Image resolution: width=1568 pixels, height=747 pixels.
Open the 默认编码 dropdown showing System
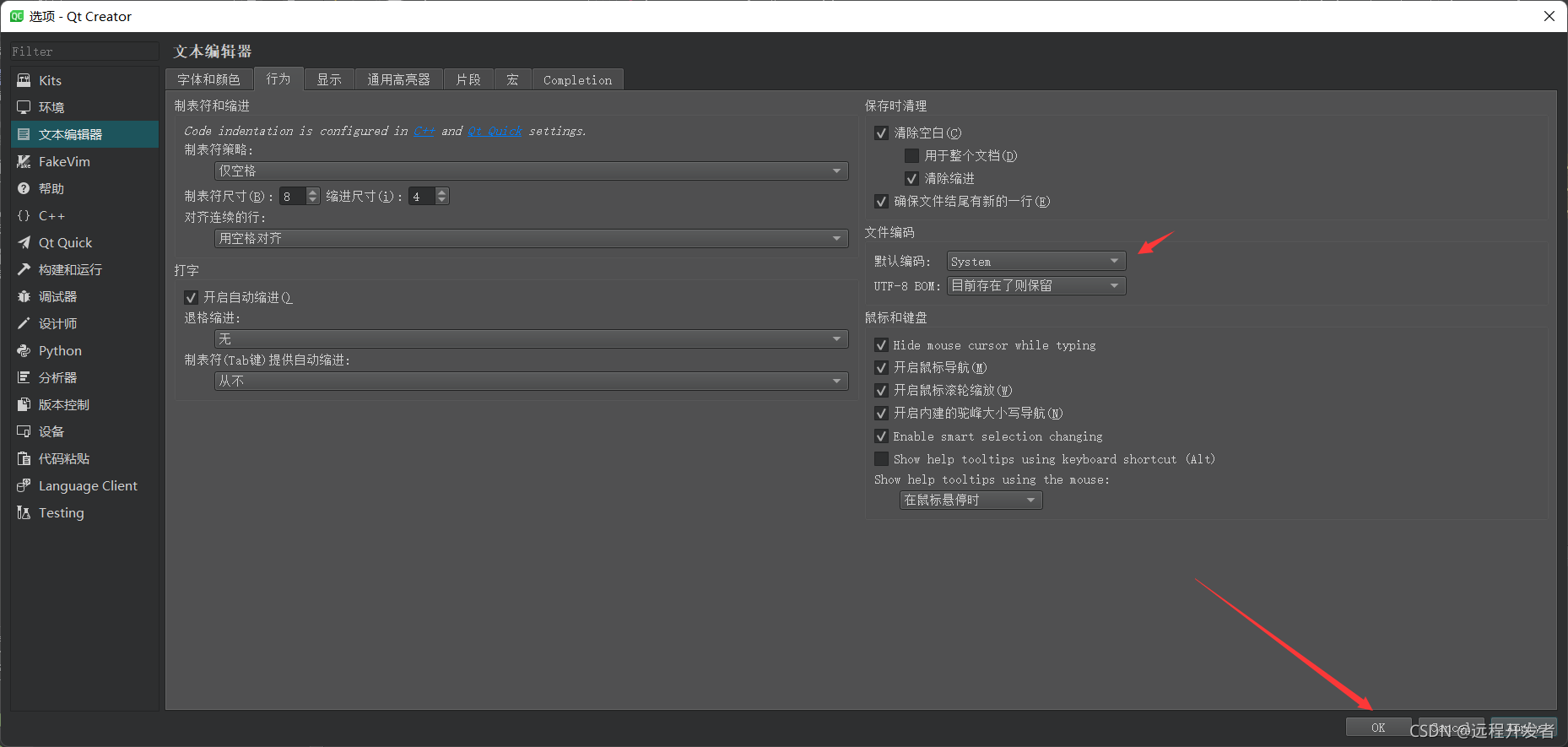[x=1036, y=262]
